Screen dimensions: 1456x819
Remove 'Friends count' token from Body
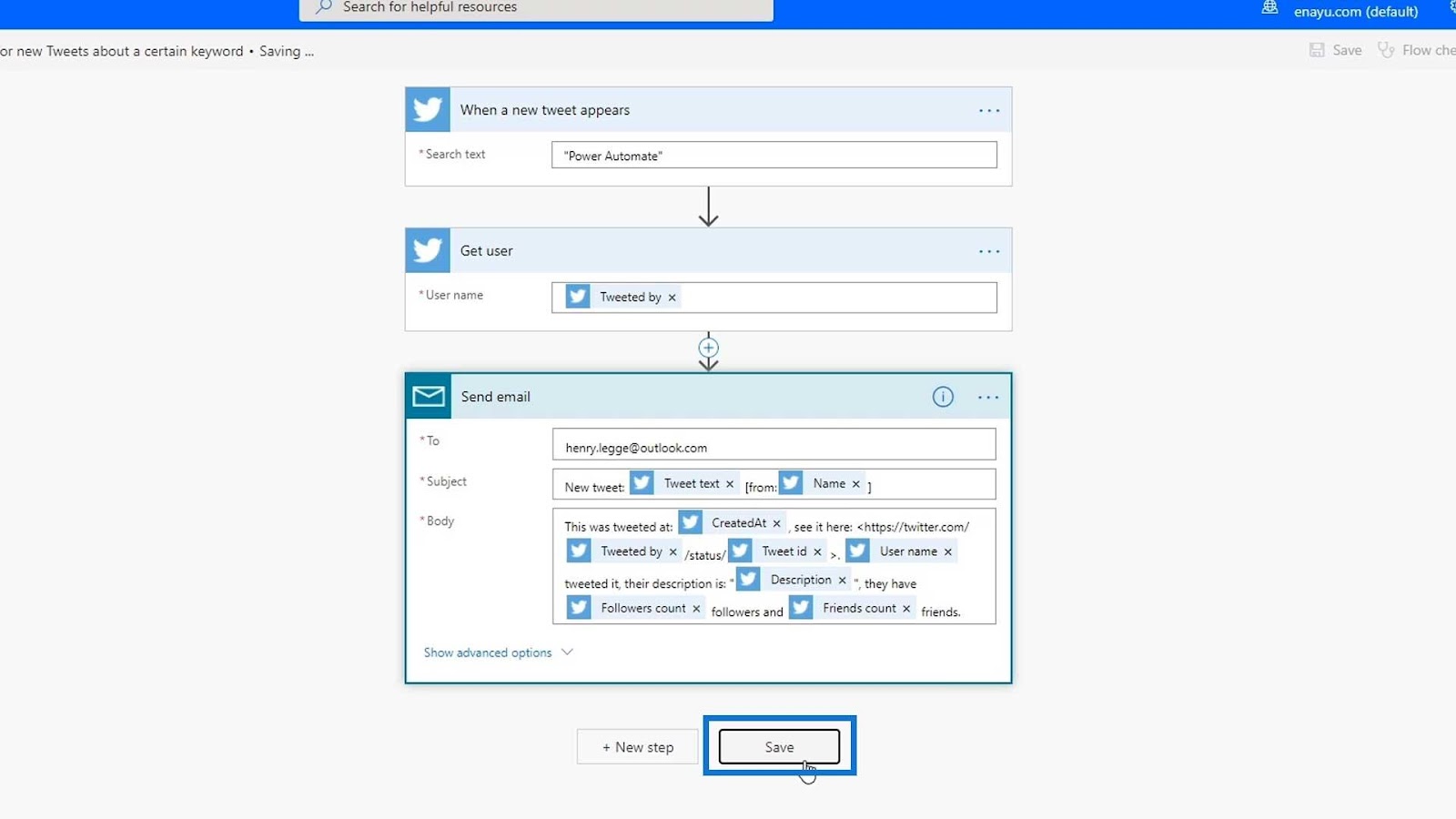906,608
